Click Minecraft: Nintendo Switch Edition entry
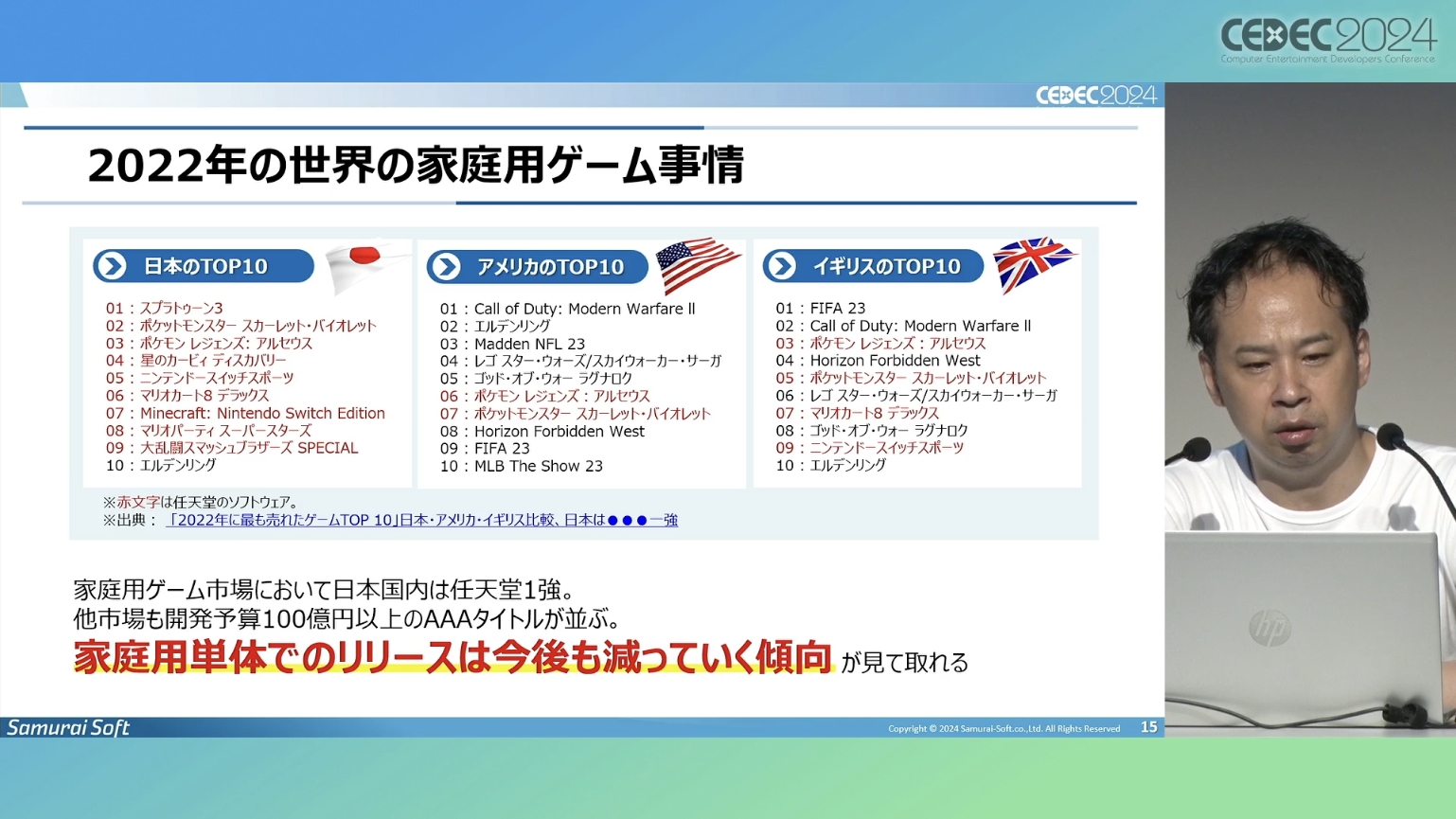 [x=245, y=413]
